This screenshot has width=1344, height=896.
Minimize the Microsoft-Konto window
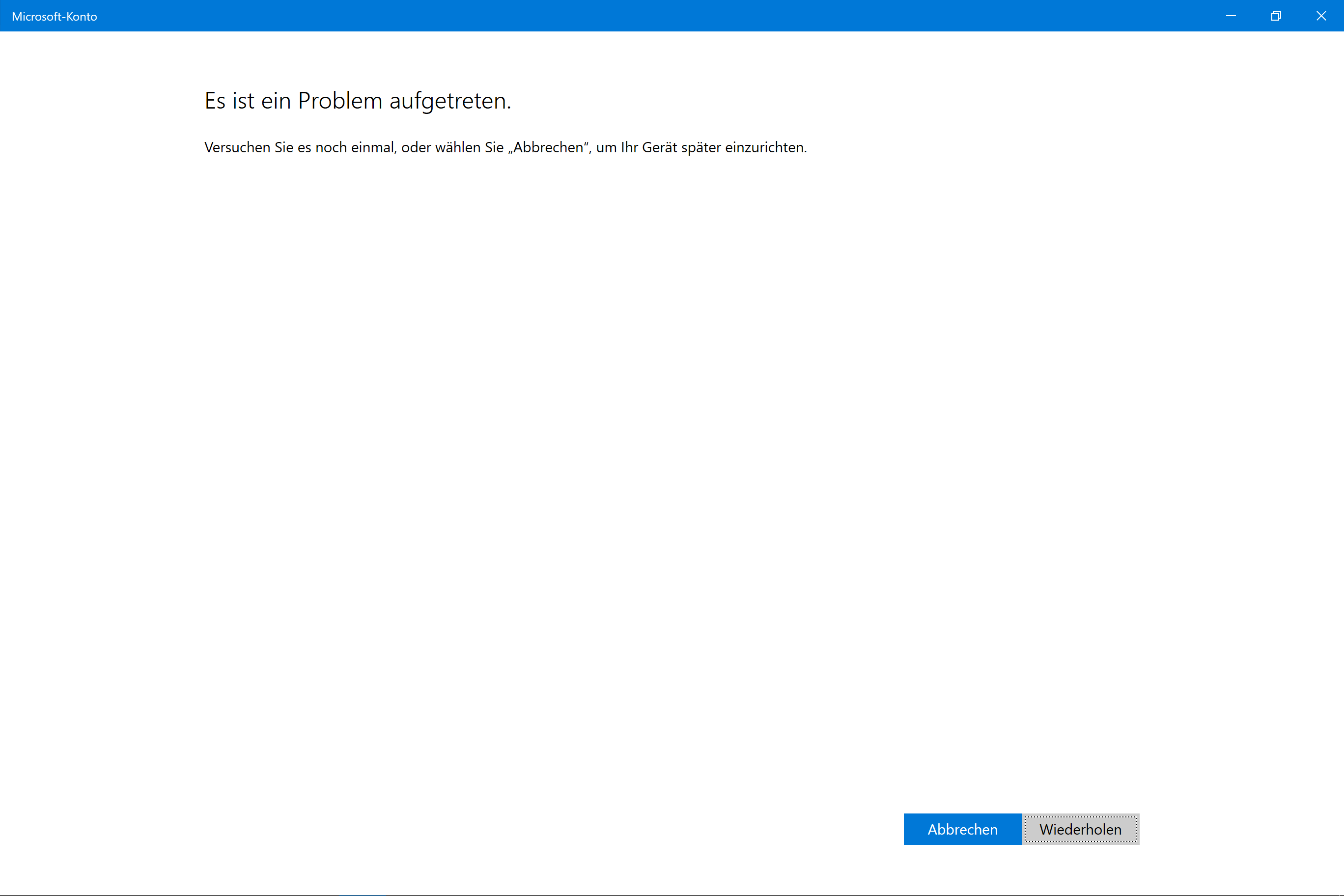(1231, 16)
